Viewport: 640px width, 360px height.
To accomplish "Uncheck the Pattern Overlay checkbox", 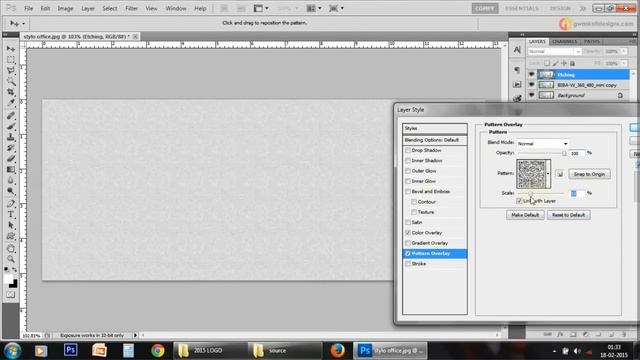I will pyautogui.click(x=408, y=253).
